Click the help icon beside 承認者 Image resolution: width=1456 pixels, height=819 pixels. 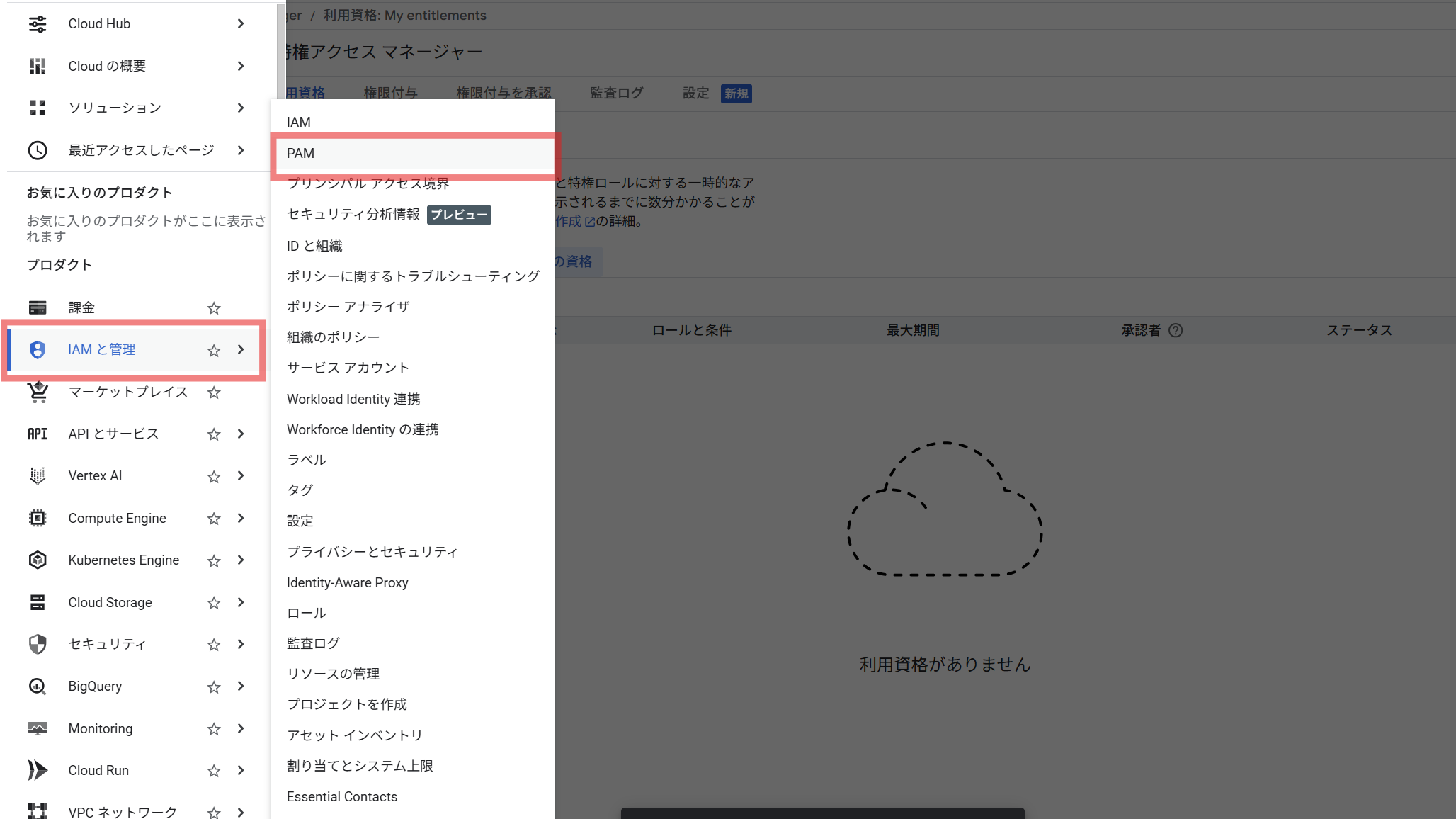pos(1176,329)
